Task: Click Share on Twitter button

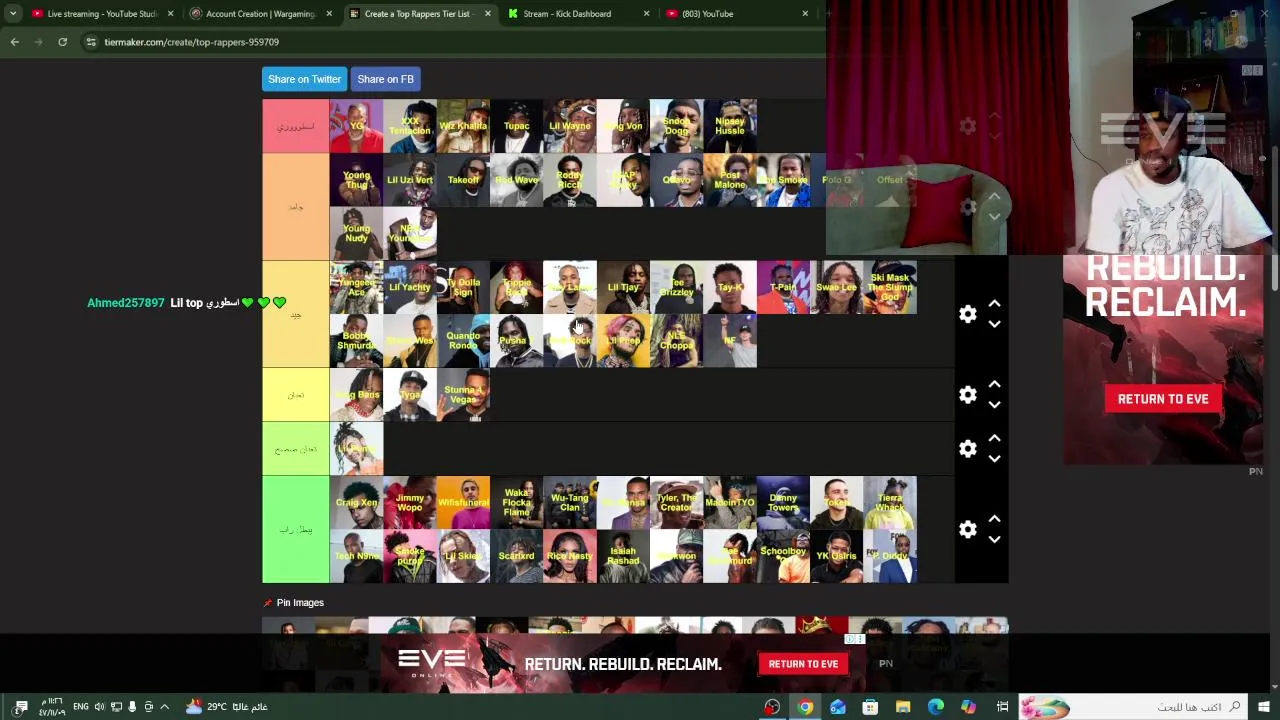Action: pyautogui.click(x=304, y=79)
